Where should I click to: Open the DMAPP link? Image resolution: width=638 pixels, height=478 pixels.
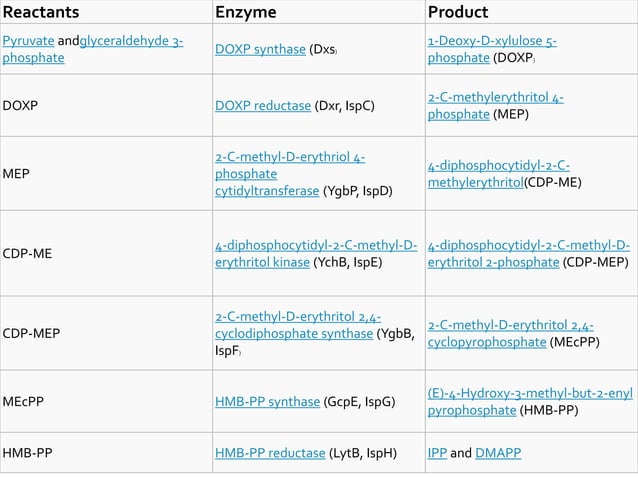(x=498, y=453)
